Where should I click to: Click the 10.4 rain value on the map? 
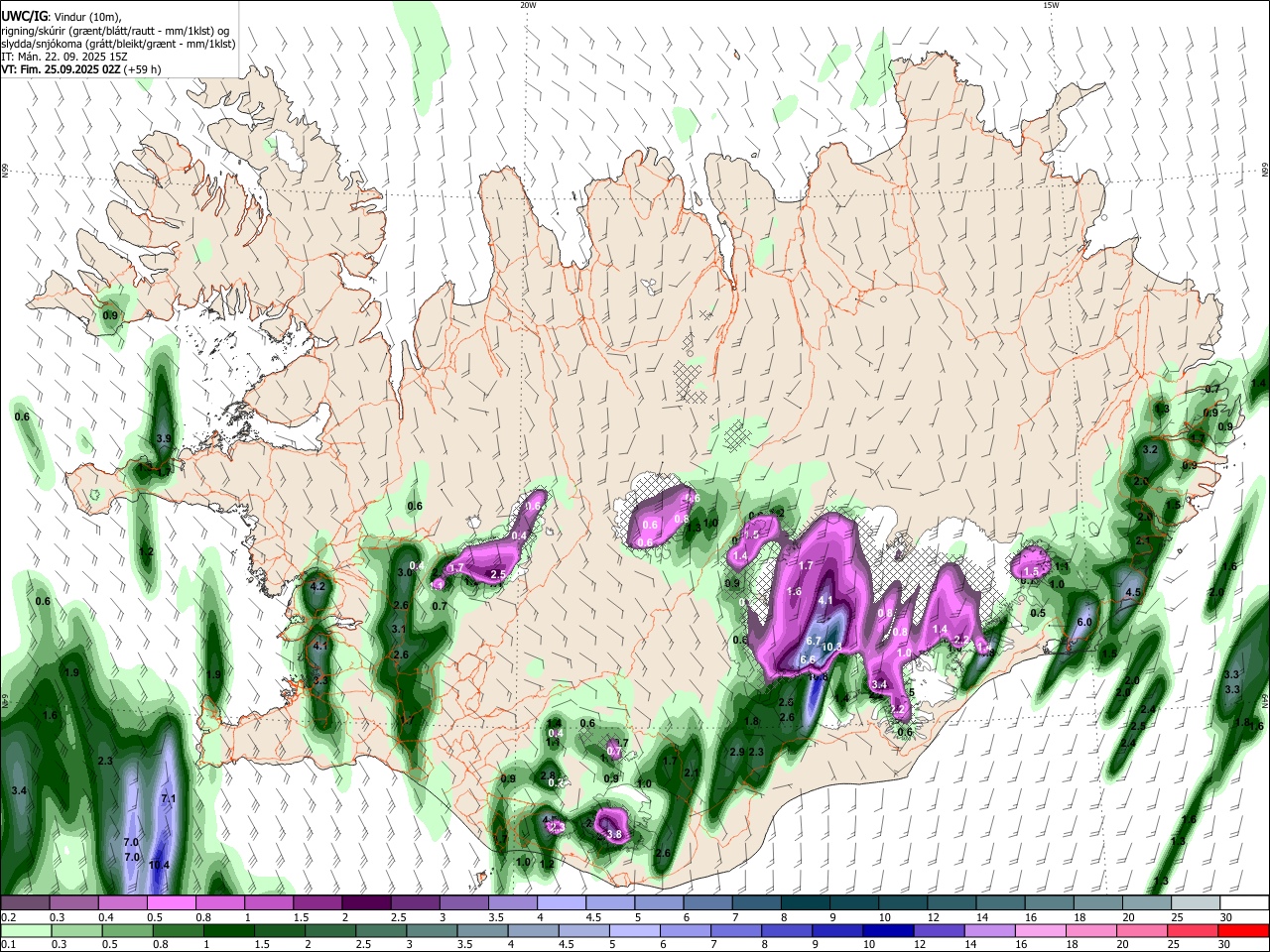(x=159, y=865)
